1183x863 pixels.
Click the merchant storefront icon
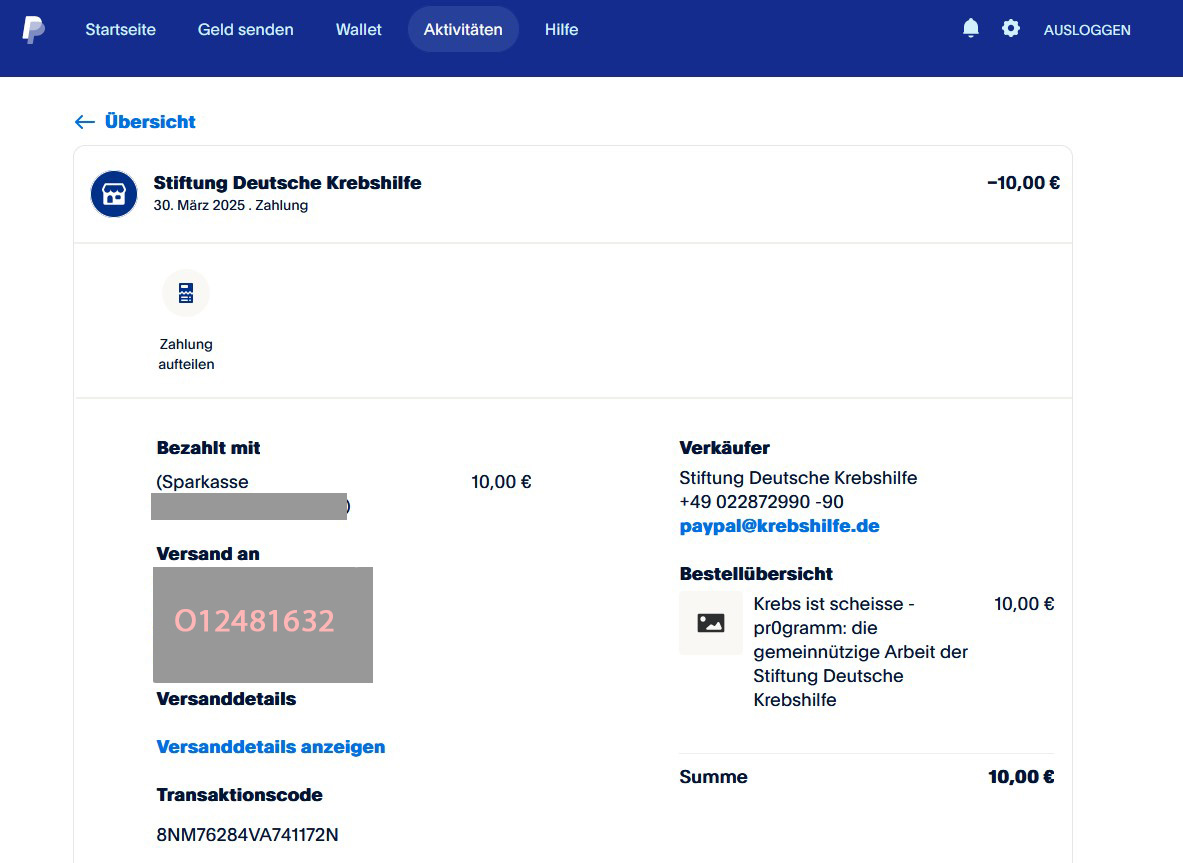coord(114,194)
